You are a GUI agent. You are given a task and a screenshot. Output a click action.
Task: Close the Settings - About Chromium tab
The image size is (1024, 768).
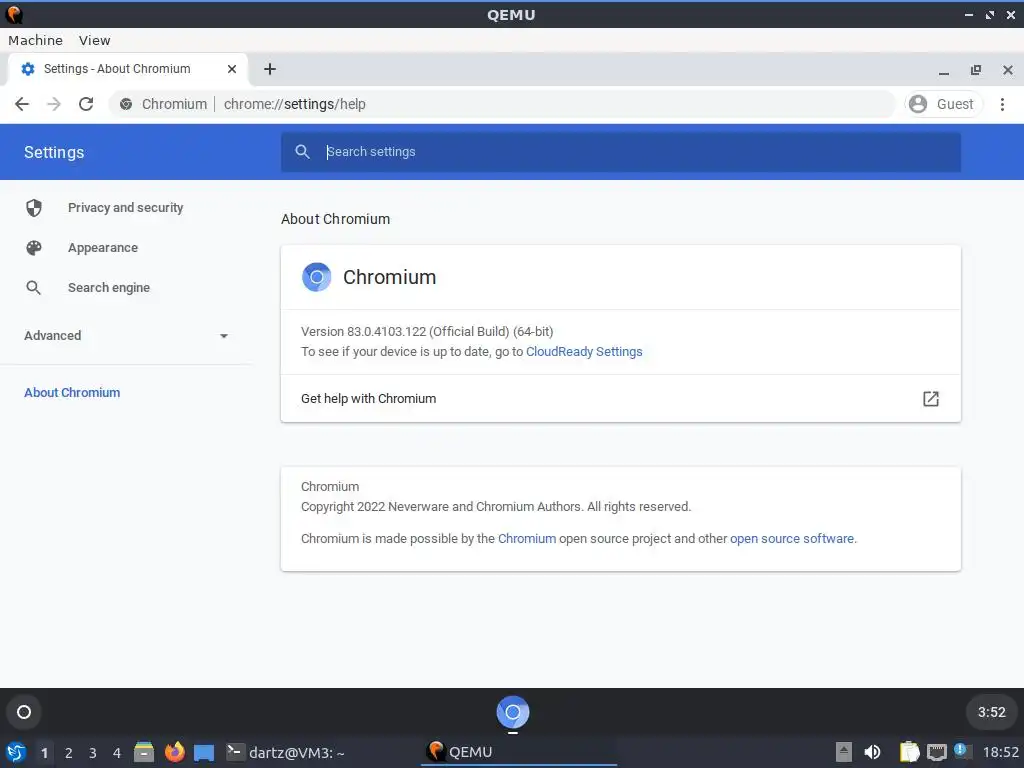[232, 69]
